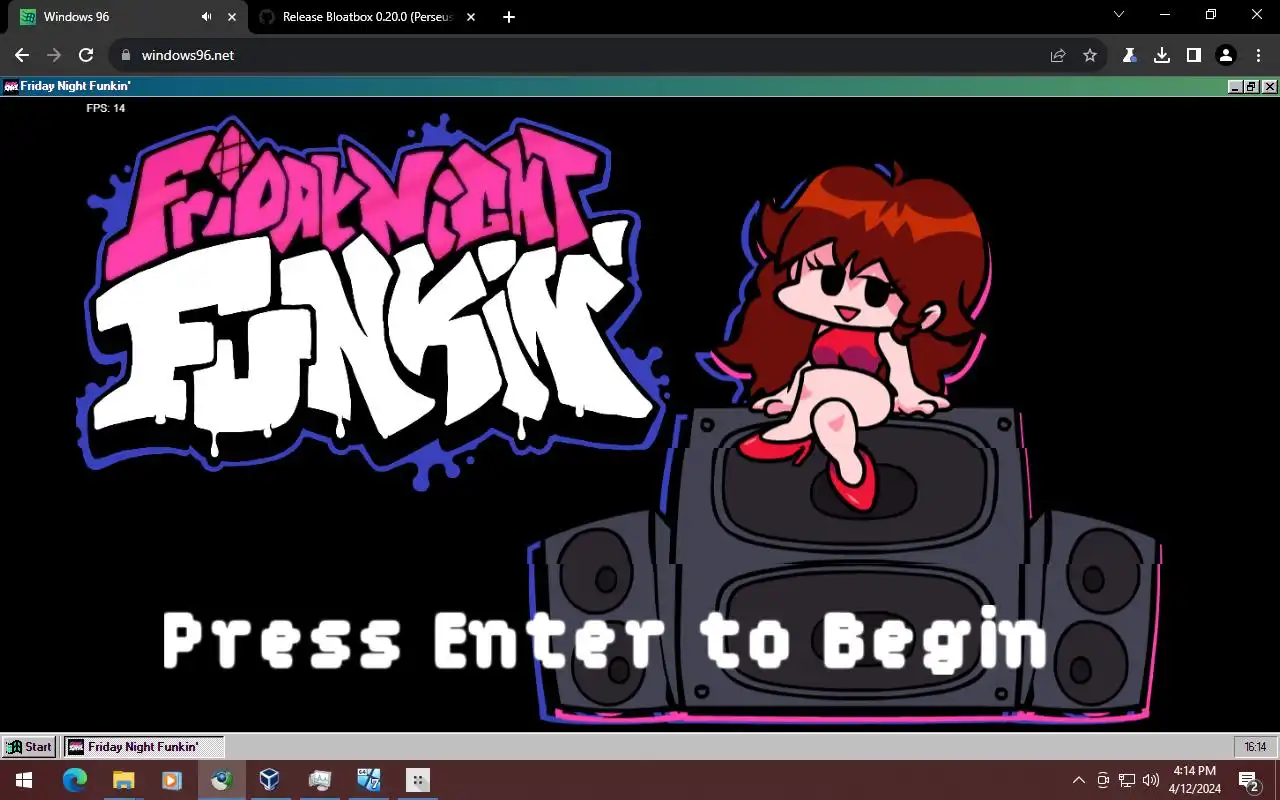
Task: Open the Chrome three-dot menu
Action: pyautogui.click(x=1258, y=55)
